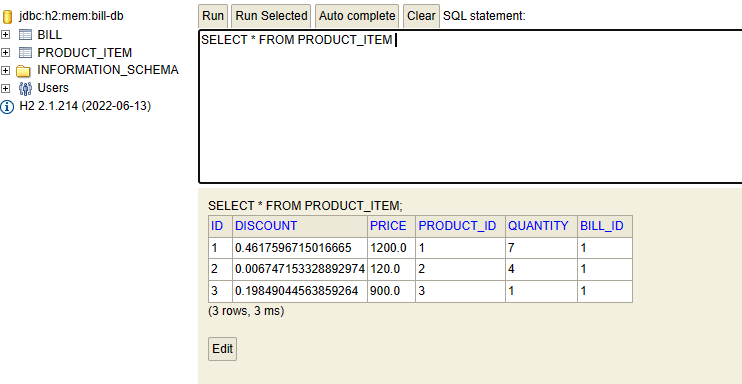Screen dimensions: 742x384
Task: Select the jdbc:h2:mem:bill-db connection label
Action: tap(71, 16)
